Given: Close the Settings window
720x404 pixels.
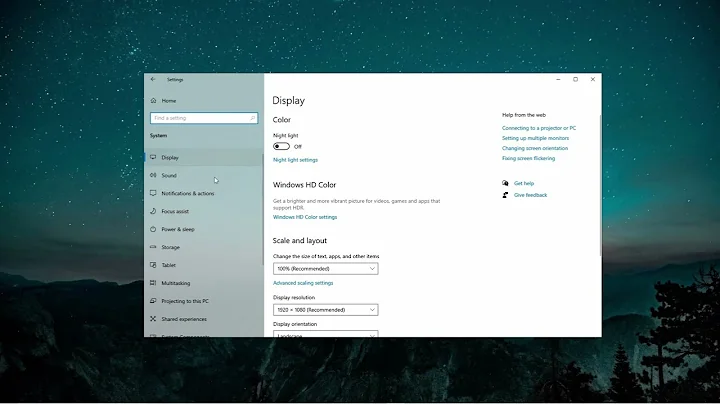Looking at the screenshot, I should pos(593,79).
